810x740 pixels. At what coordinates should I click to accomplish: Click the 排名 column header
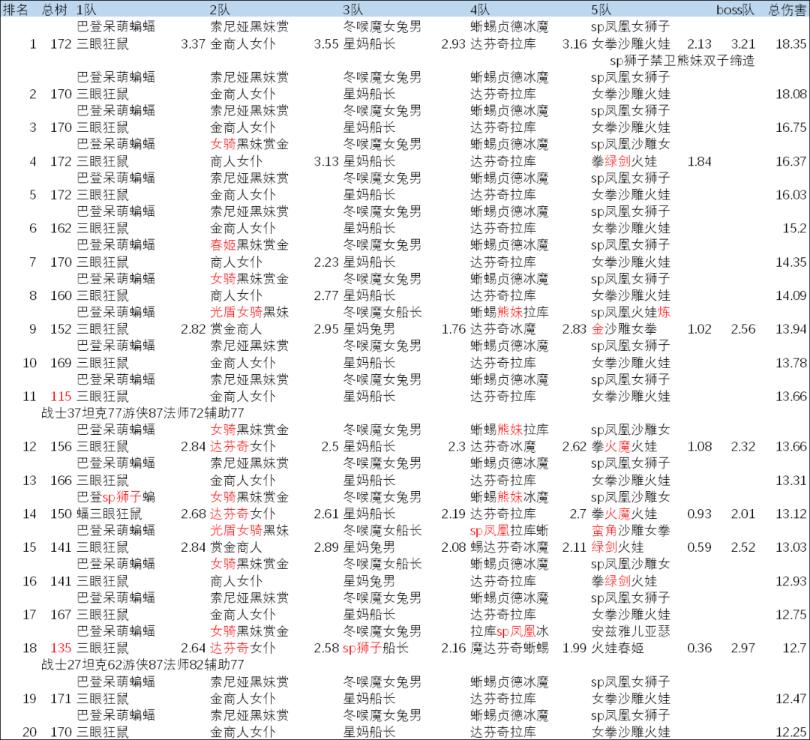pos(14,9)
